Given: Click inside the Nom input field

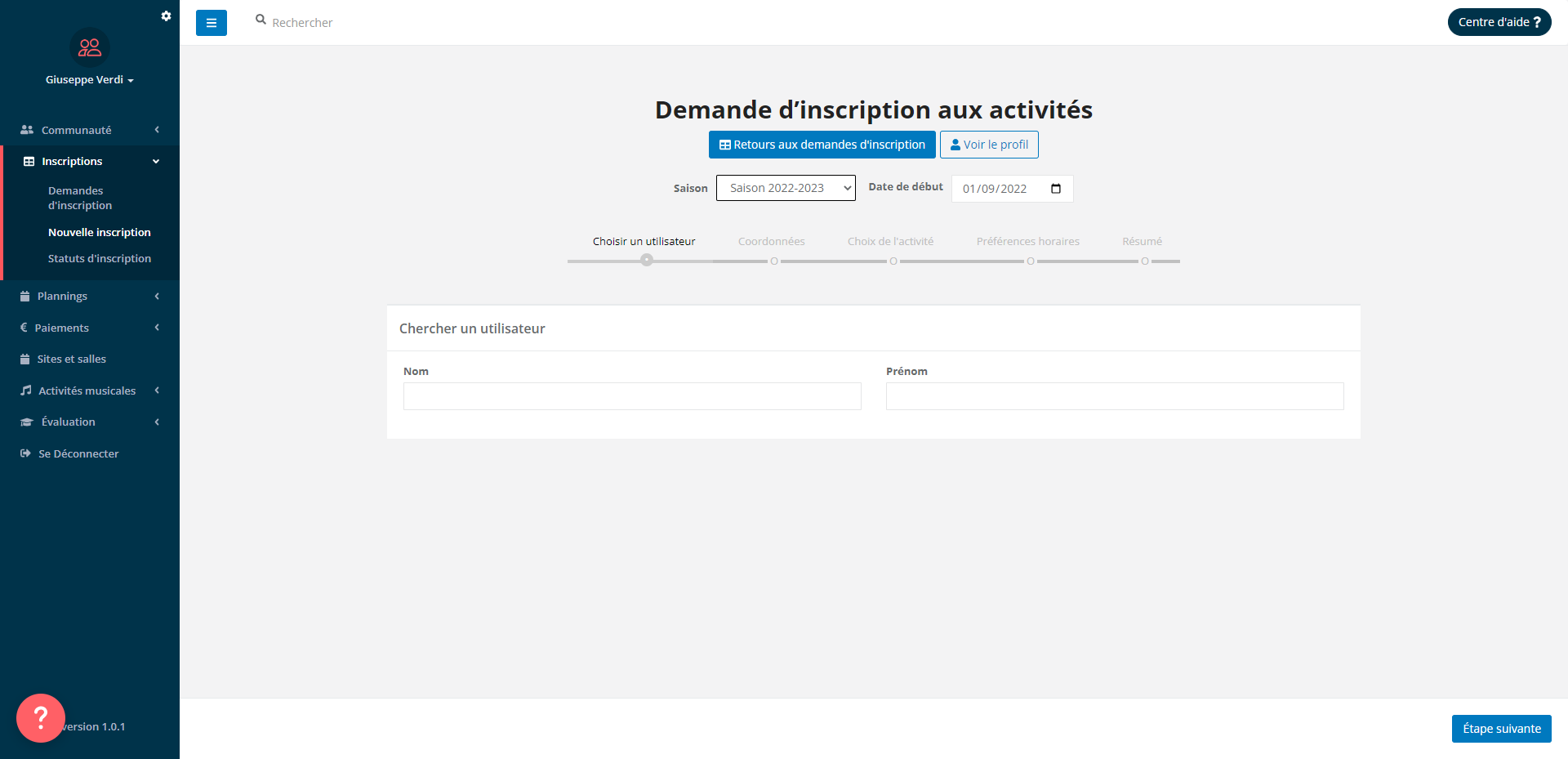Looking at the screenshot, I should [x=631, y=396].
